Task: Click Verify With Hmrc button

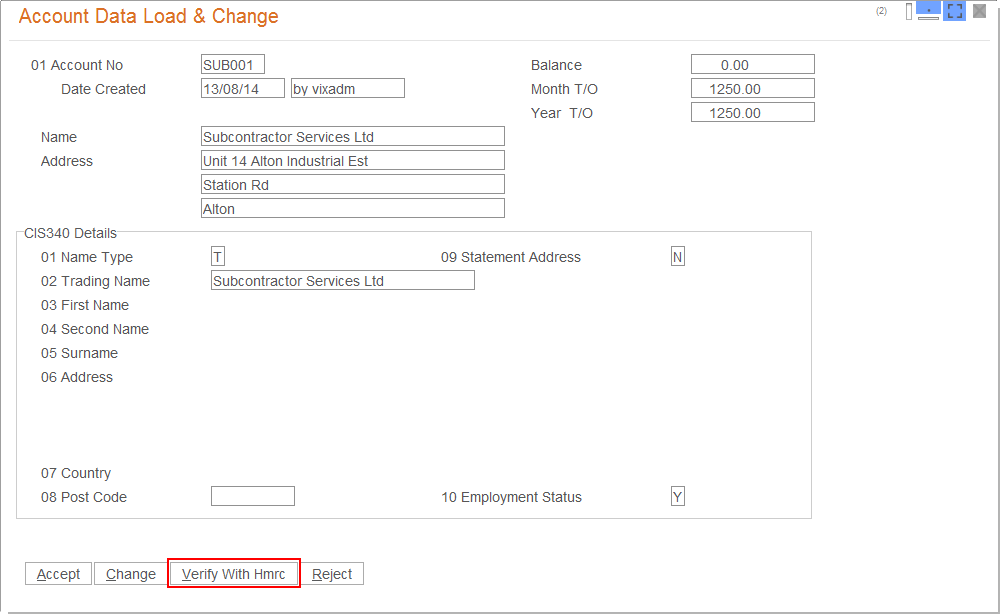Action: coord(234,574)
